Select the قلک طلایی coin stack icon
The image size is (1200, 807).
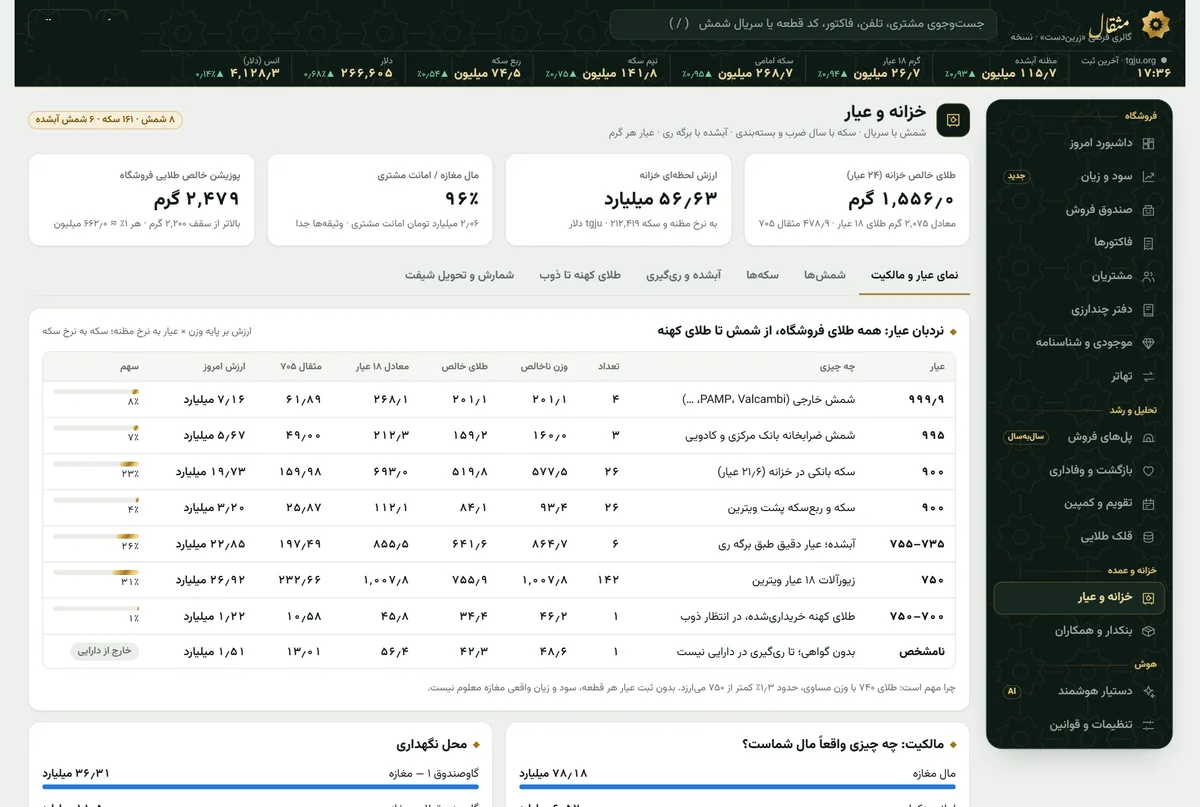(x=1148, y=537)
